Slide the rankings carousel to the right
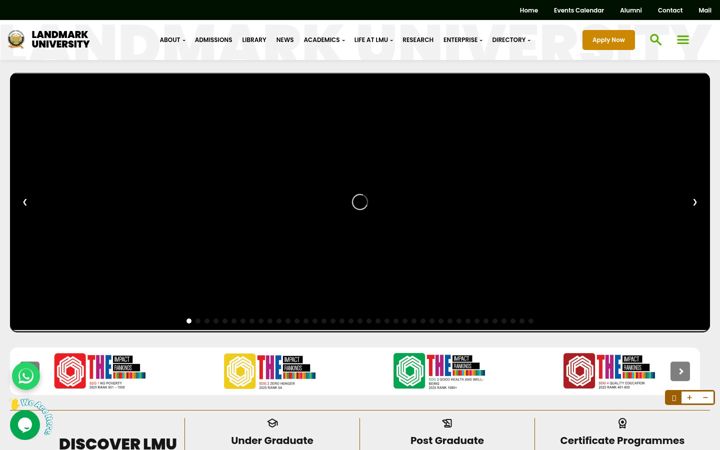This screenshot has width=720, height=450. (x=680, y=371)
